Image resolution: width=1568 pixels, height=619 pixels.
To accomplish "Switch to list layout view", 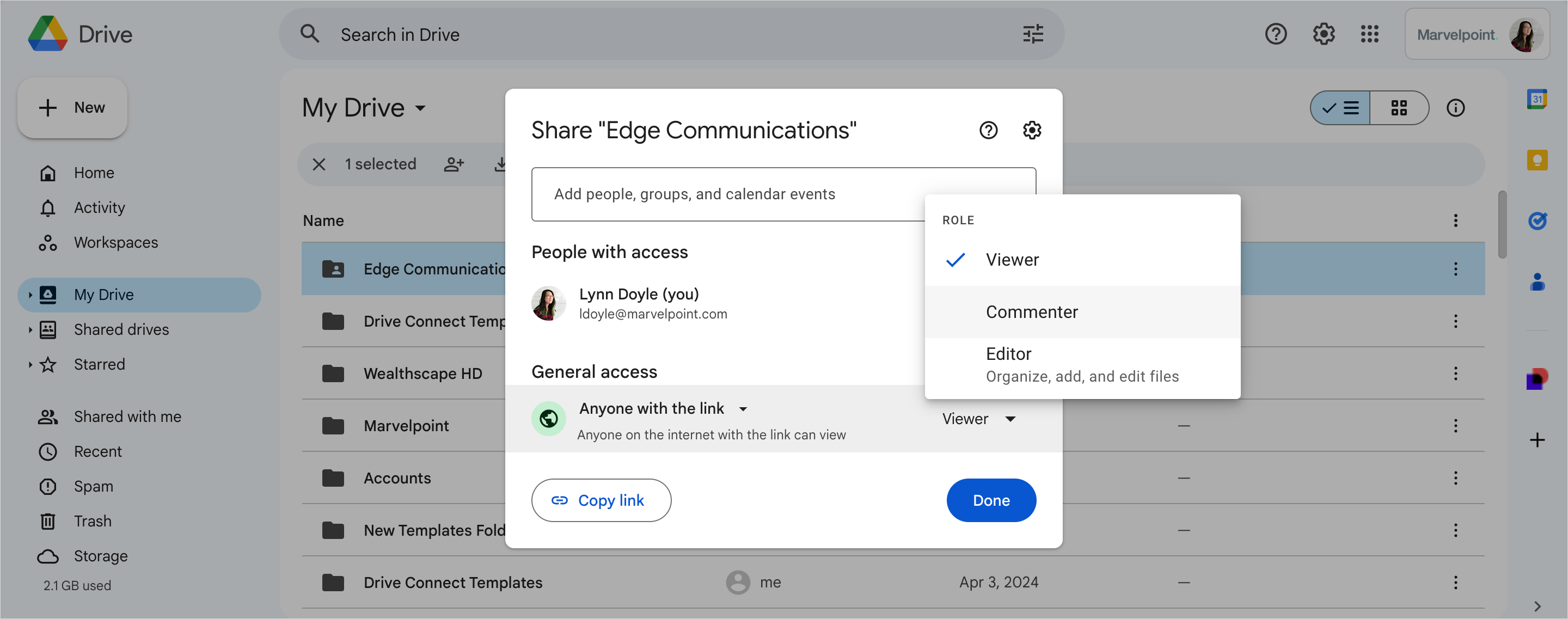I will [1340, 108].
